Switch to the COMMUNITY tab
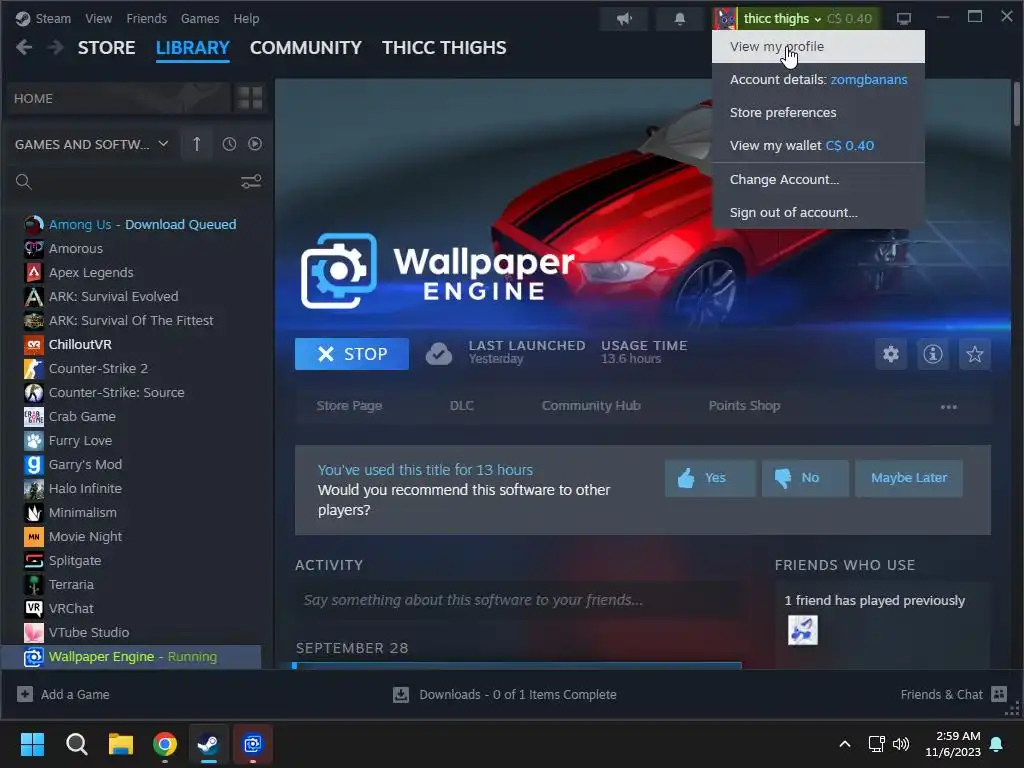 pyautogui.click(x=306, y=48)
